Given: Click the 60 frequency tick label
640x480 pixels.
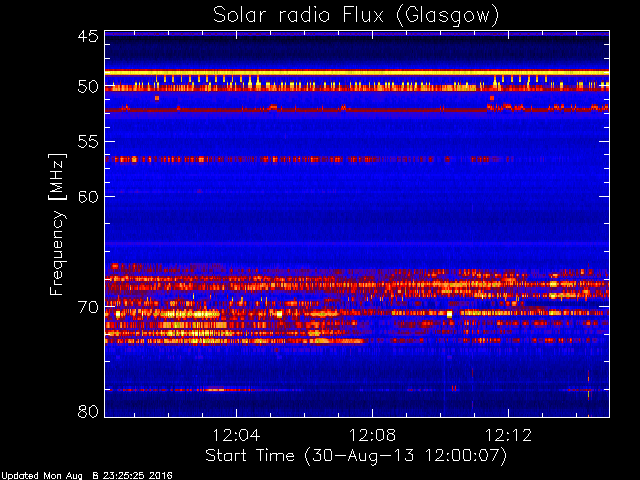Looking at the screenshot, I should [88, 196].
